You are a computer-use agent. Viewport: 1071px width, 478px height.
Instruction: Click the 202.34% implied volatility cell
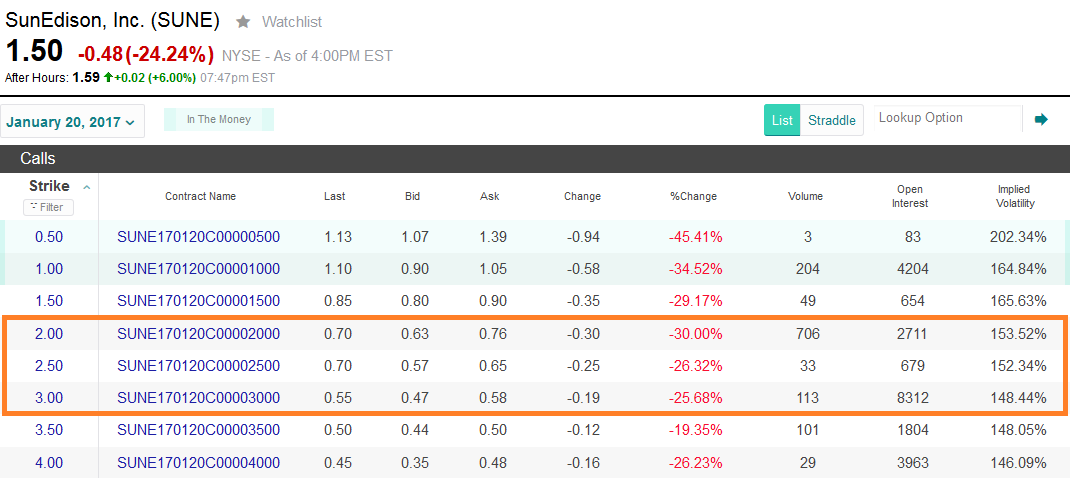(x=1018, y=237)
